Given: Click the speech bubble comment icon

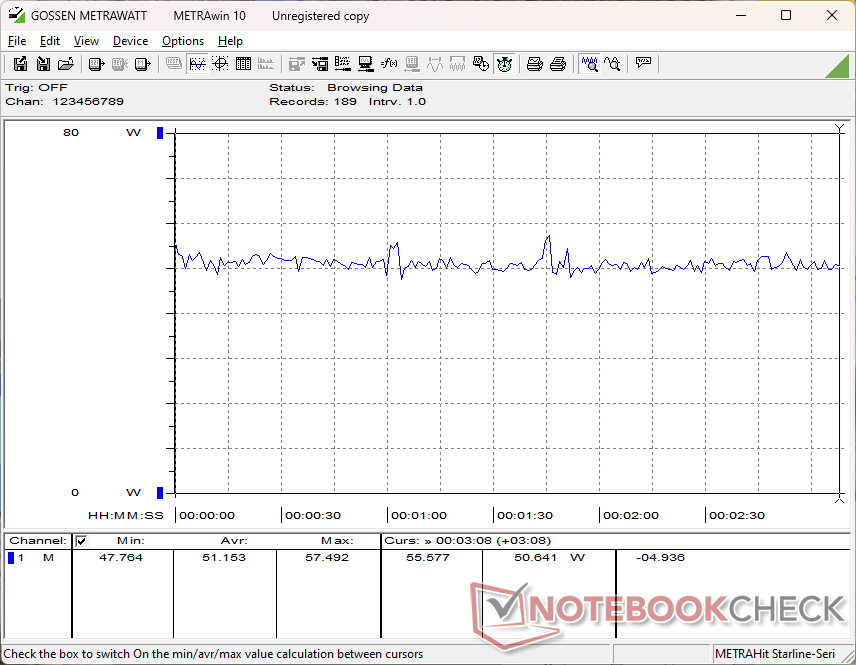Looking at the screenshot, I should (643, 64).
